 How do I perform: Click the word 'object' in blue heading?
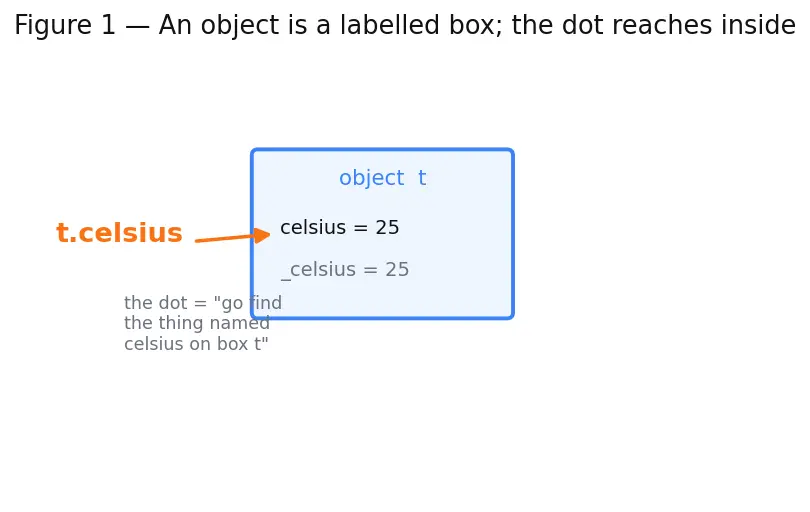[x=371, y=178]
